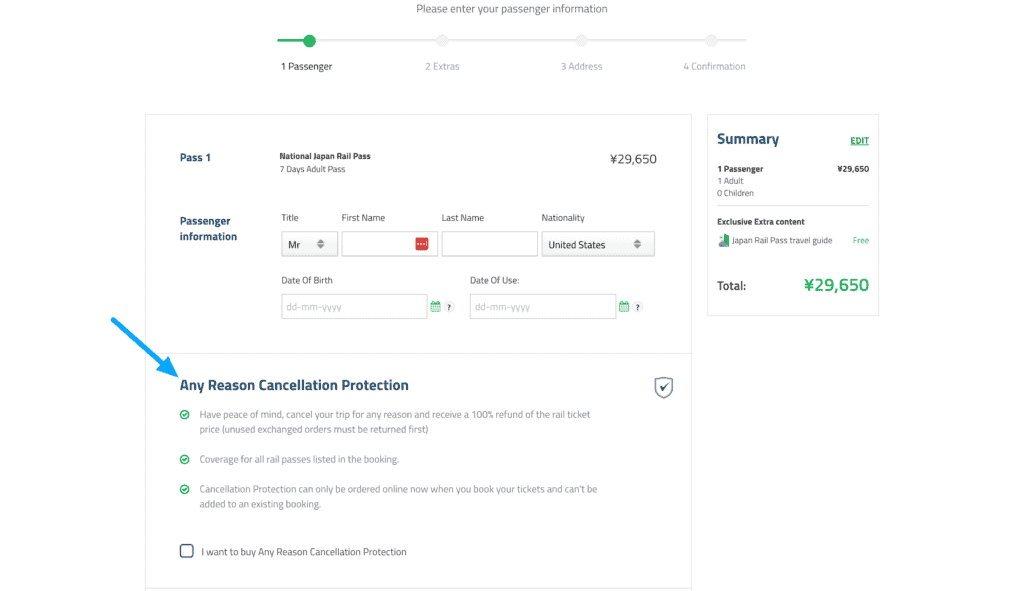Click the help question mark beside Date Of Use

[x=638, y=307]
